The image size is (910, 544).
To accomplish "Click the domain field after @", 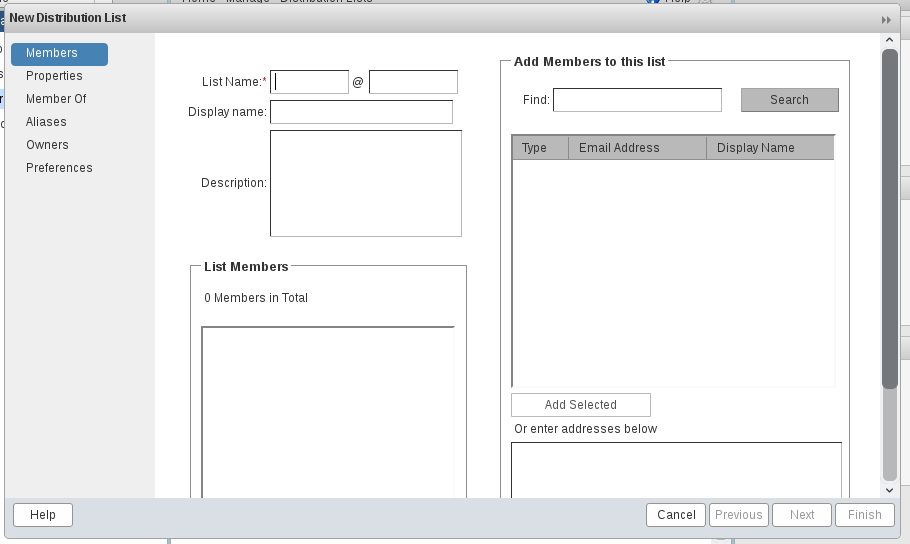I will [x=413, y=82].
